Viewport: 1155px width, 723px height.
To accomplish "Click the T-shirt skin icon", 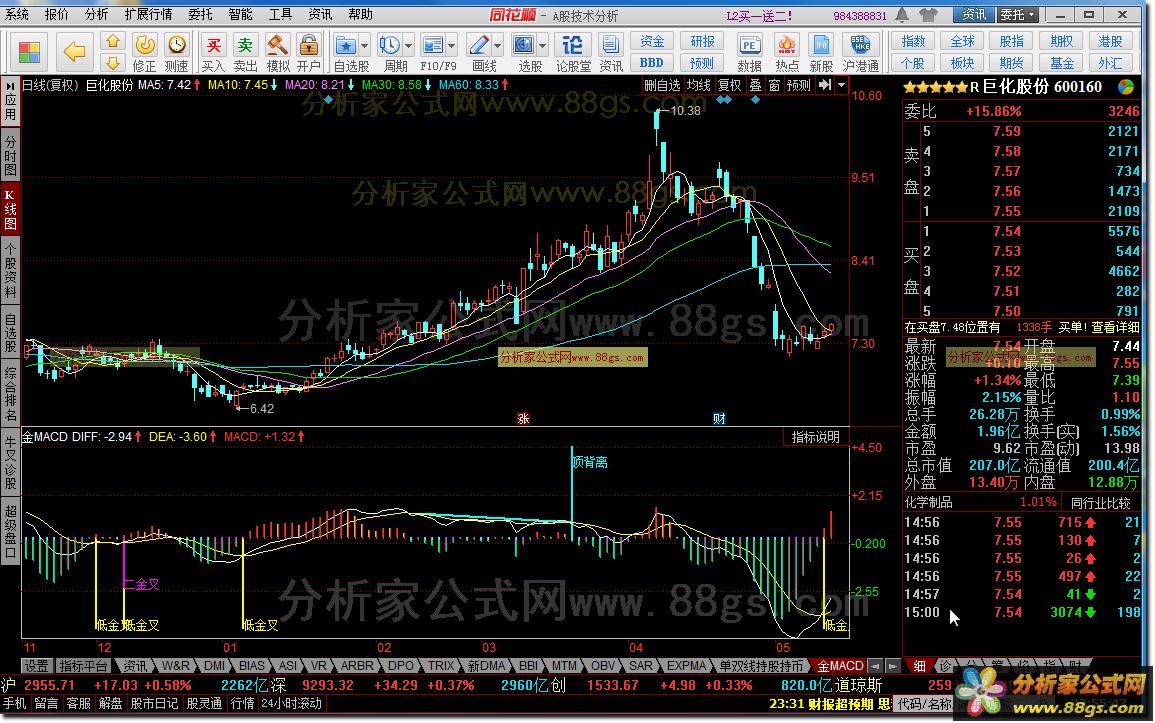I will point(930,15).
